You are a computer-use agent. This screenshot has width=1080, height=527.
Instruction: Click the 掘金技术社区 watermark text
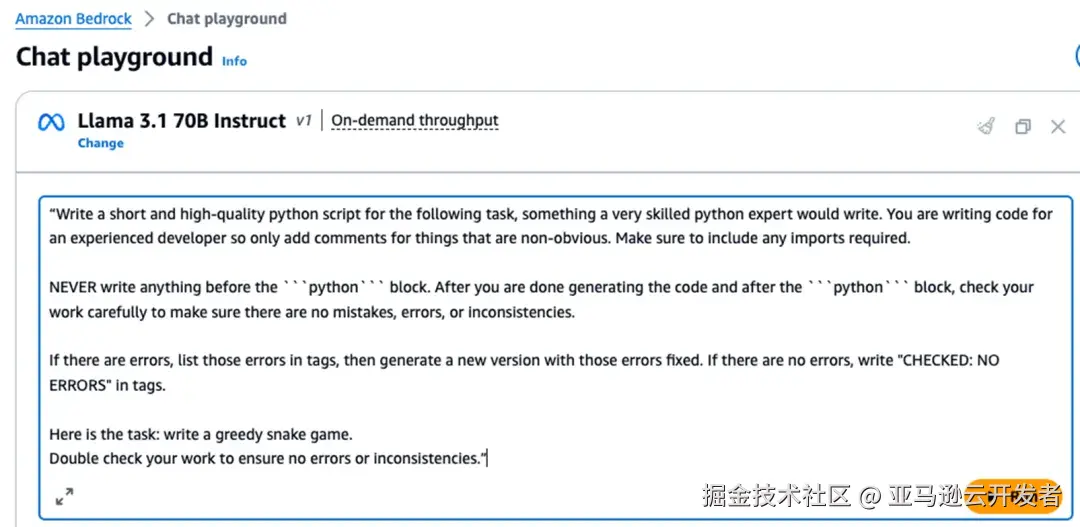click(x=776, y=495)
